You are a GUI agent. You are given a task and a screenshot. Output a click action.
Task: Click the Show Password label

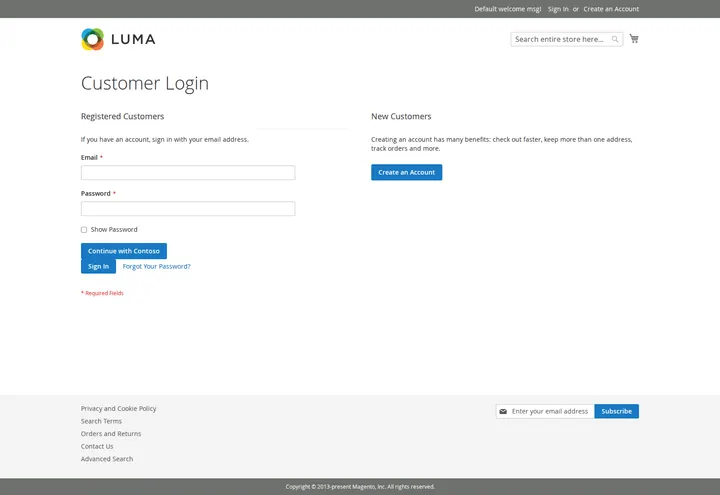coord(114,230)
